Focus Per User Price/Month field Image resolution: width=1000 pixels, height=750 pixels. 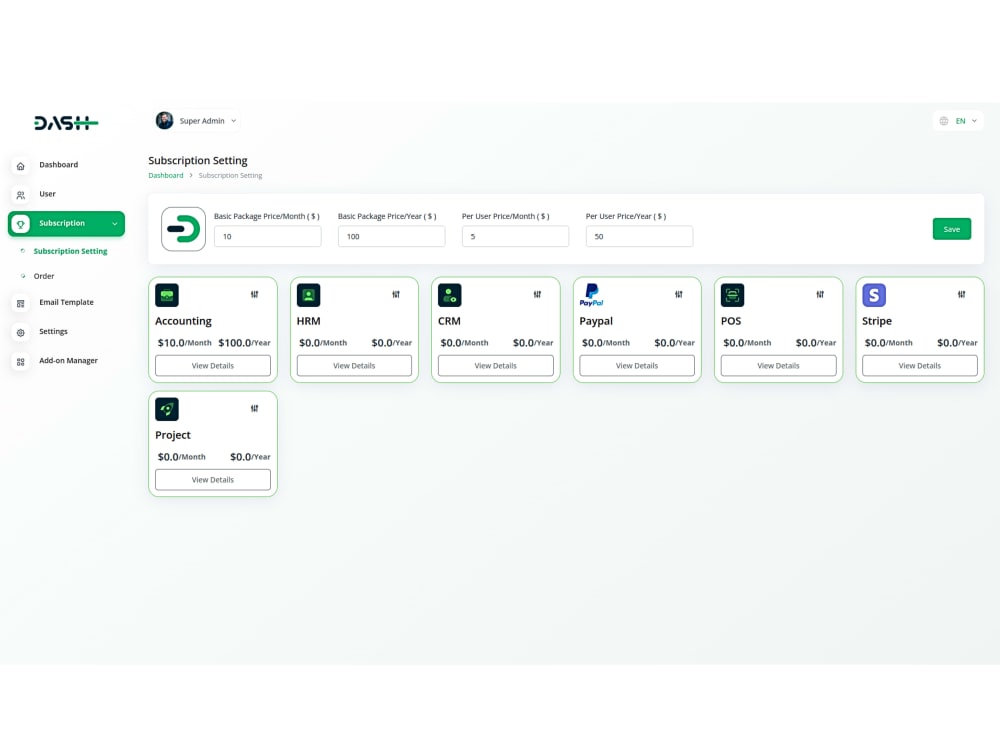point(515,237)
